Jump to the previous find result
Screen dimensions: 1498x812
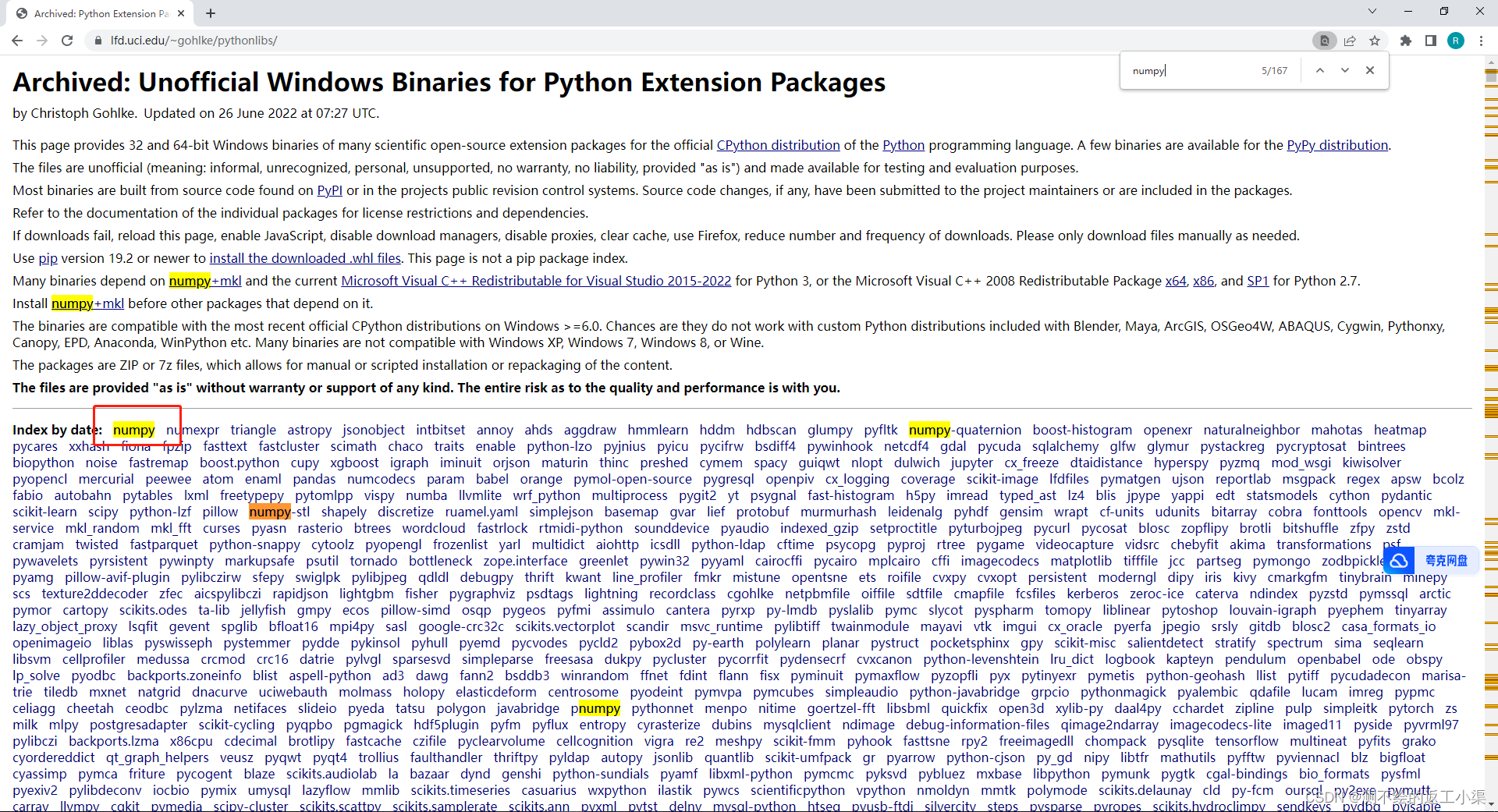click(x=1320, y=70)
